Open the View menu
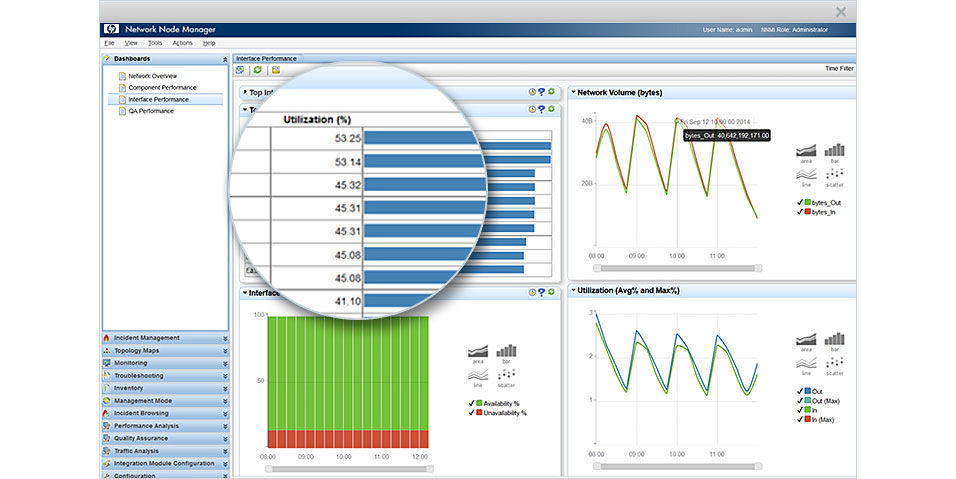Image resolution: width=956 pixels, height=479 pixels. tap(131, 43)
